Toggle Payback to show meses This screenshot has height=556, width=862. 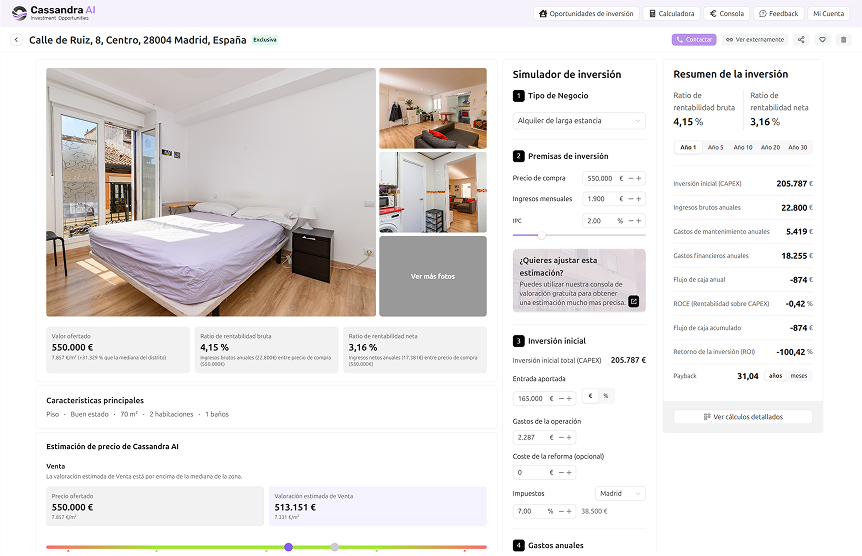(799, 376)
